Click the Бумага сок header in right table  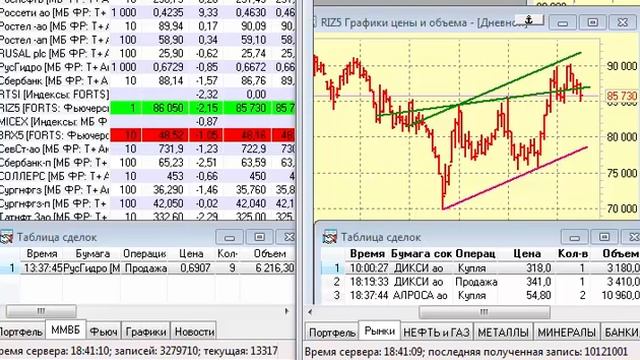[421, 253]
